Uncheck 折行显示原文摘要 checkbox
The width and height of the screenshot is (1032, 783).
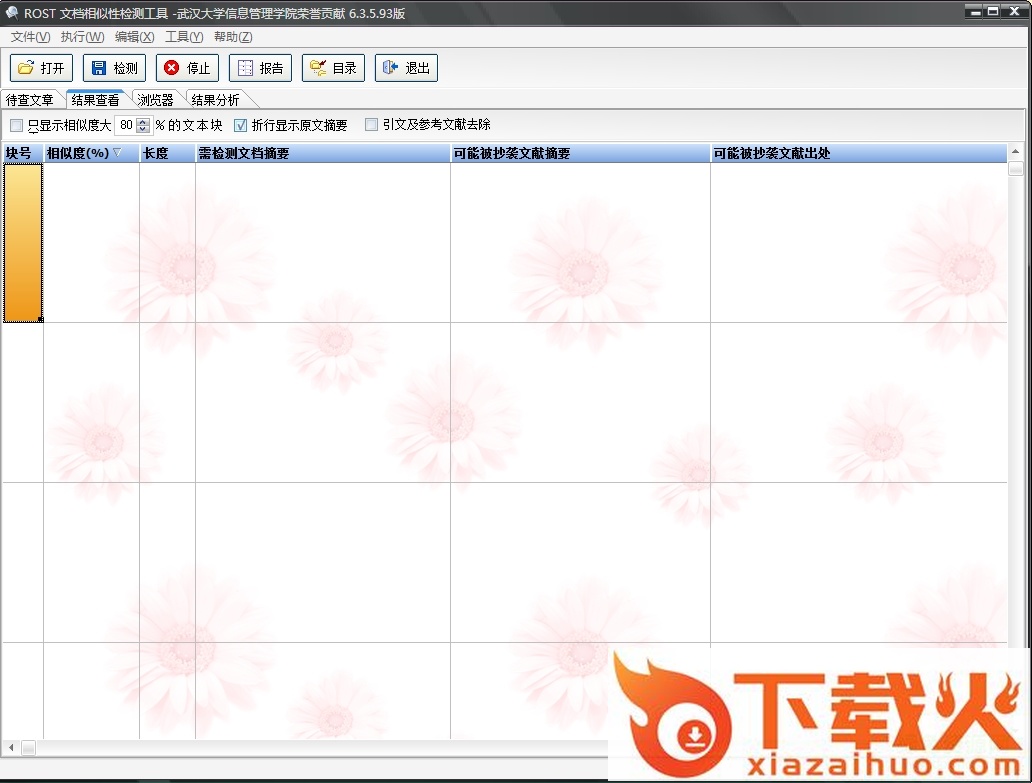click(x=240, y=125)
